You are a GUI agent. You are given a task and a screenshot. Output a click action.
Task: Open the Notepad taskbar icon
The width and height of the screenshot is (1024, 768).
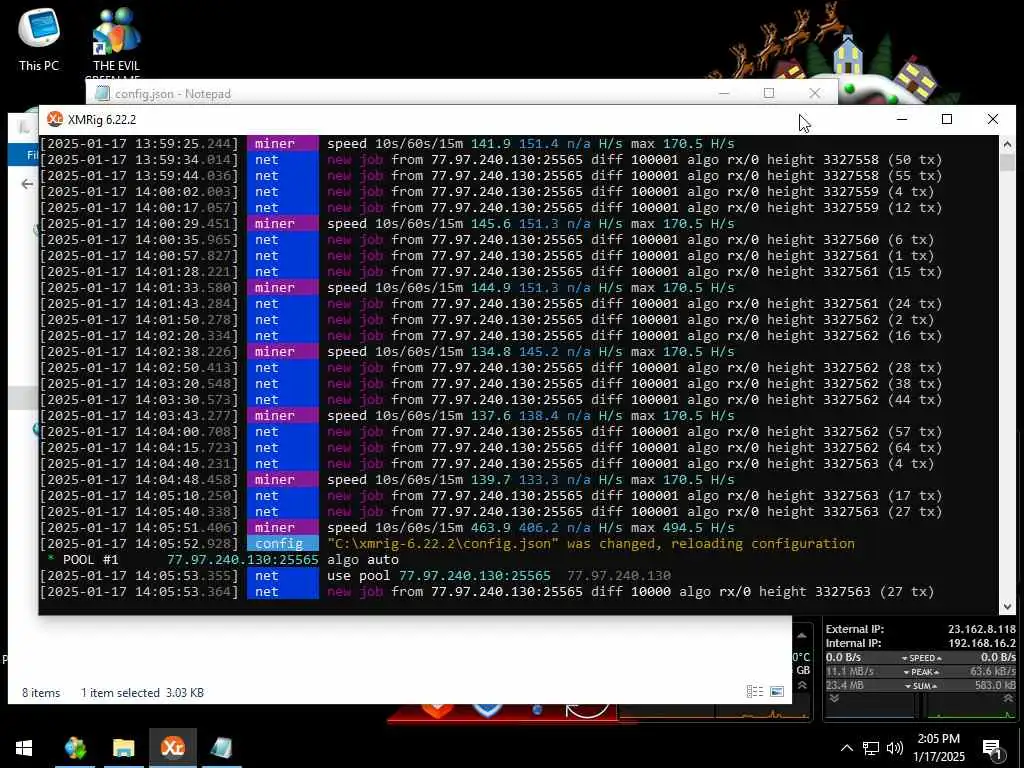point(221,748)
